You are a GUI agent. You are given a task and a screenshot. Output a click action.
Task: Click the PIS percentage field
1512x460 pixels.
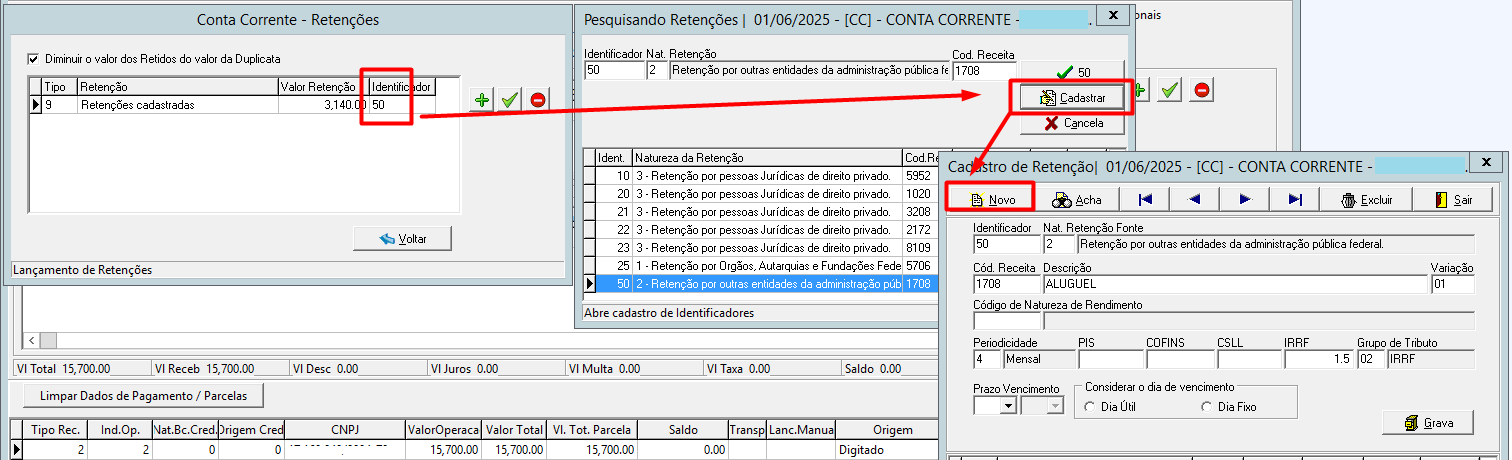pyautogui.click(x=1110, y=358)
